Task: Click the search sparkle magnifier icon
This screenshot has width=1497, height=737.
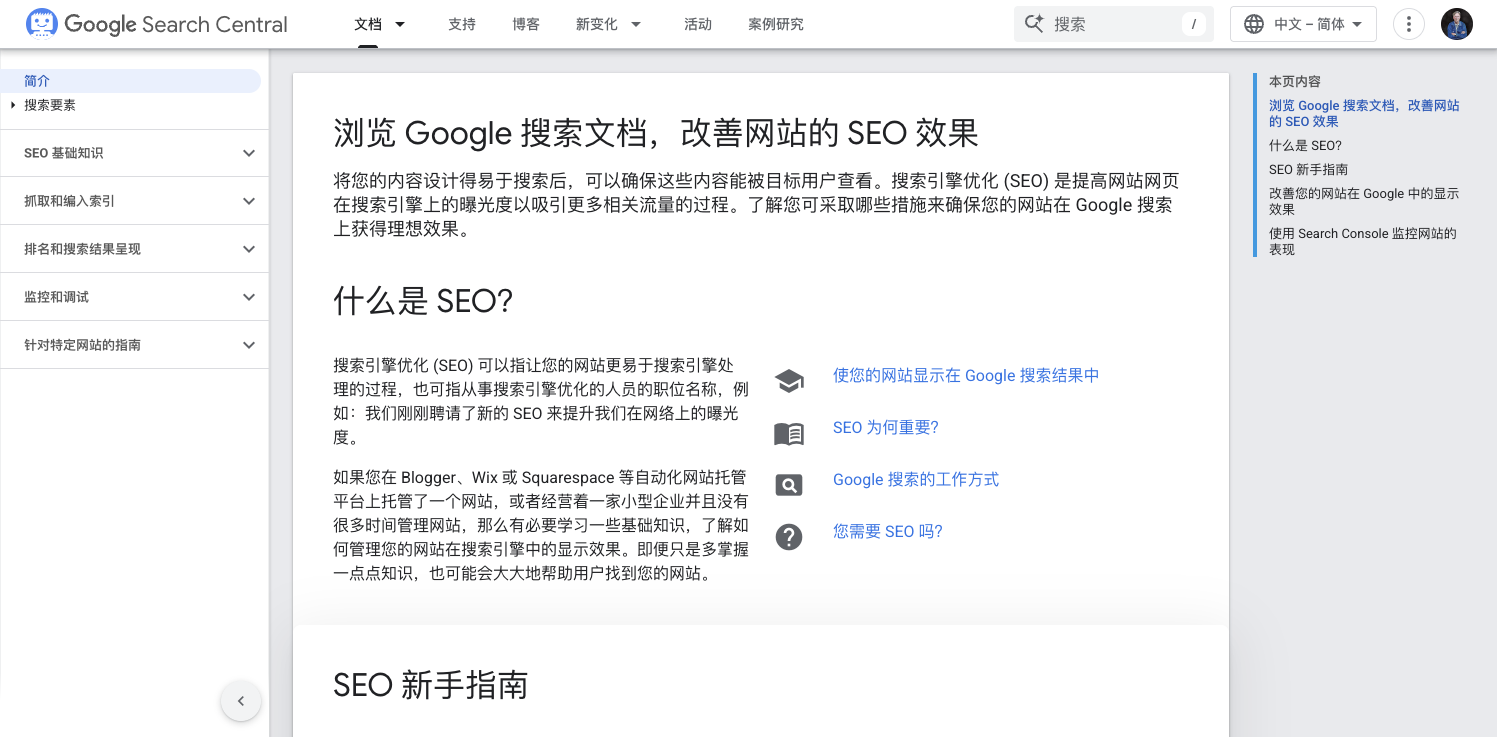Action: tap(1034, 24)
